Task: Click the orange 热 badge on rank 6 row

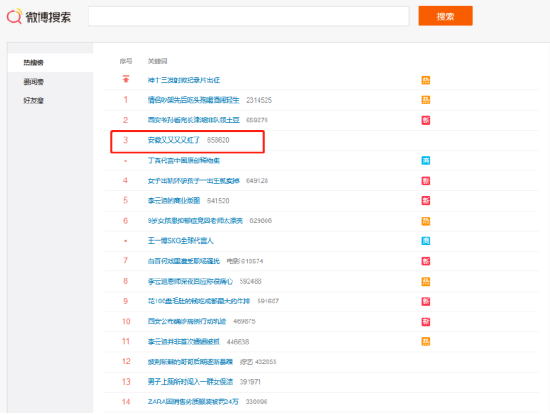Action: point(425,221)
